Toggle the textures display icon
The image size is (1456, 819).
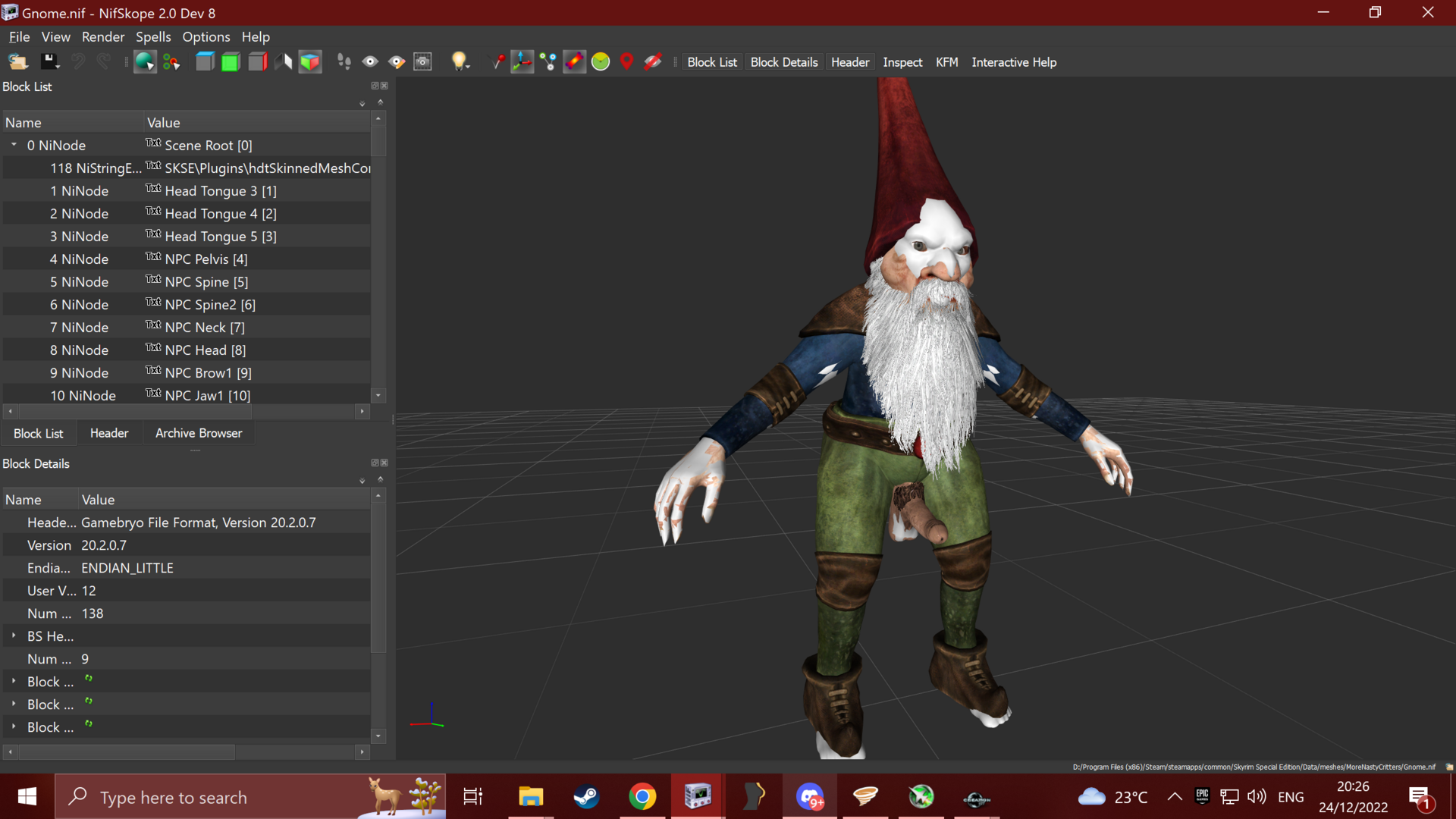(575, 62)
